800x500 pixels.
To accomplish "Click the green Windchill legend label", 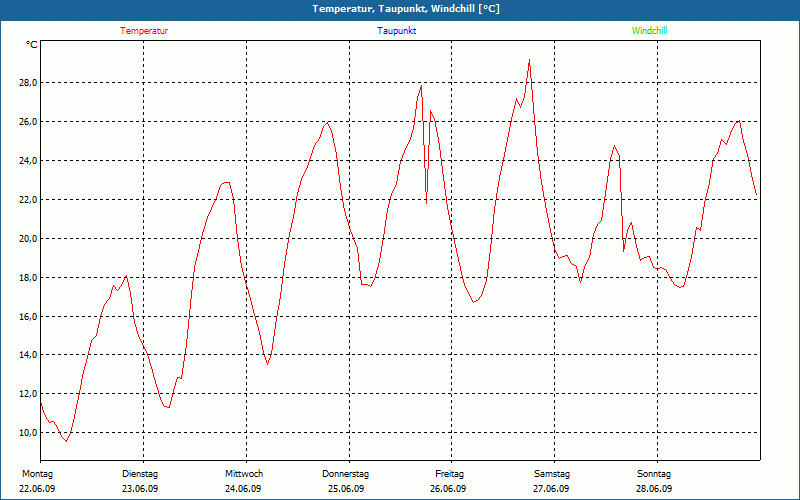I will point(649,31).
